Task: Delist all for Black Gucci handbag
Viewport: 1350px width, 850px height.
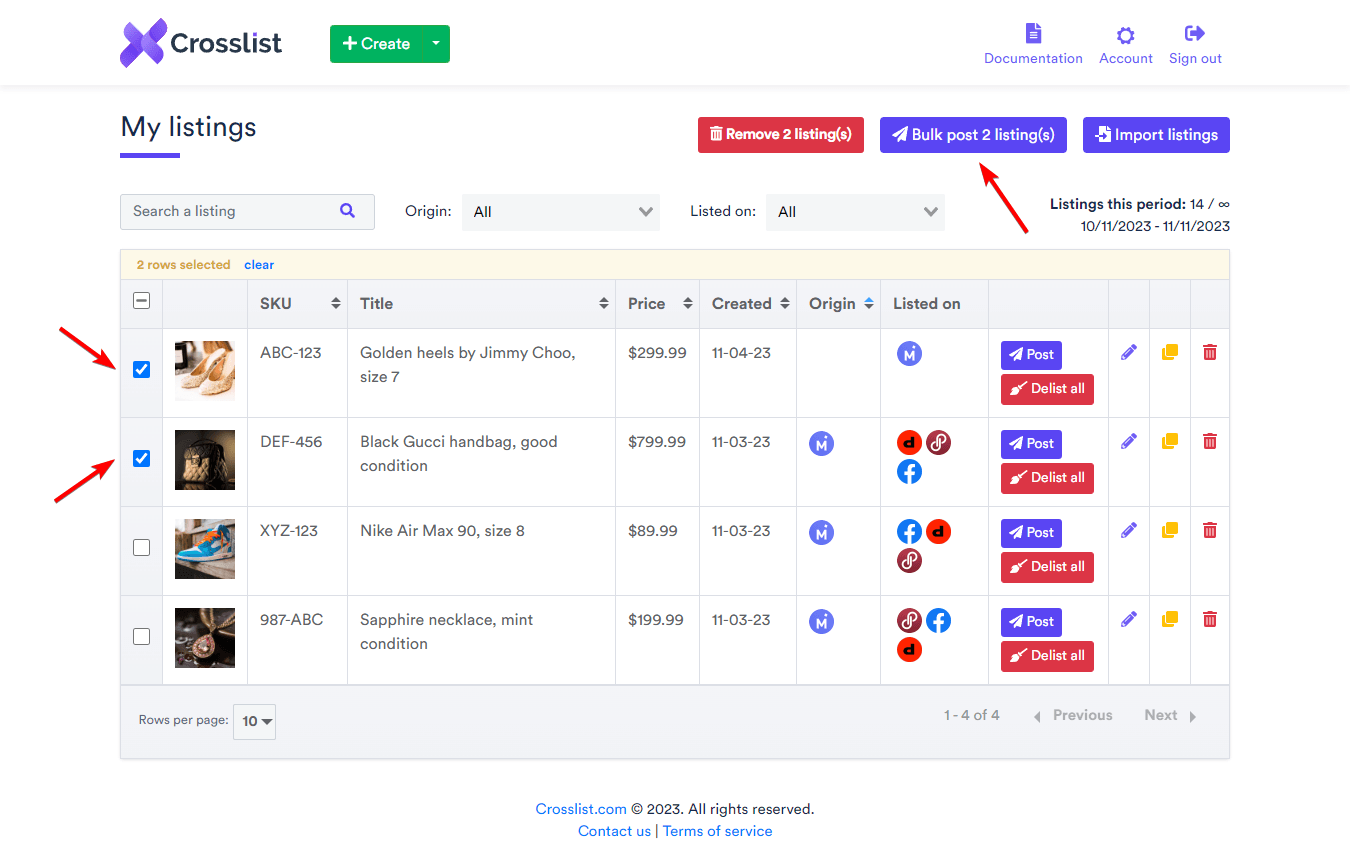Action: (x=1047, y=478)
